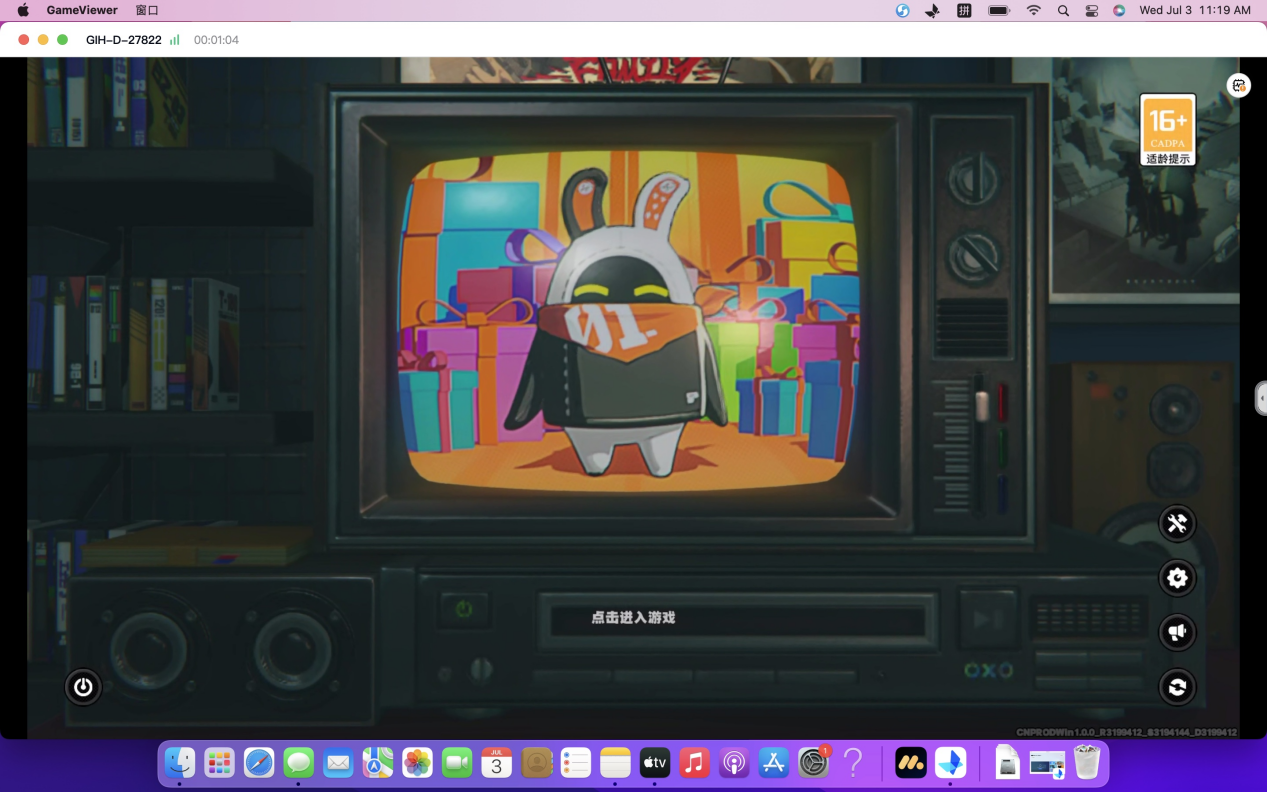Viewport: 1267px width, 792px height.
Task: Open Spotlight search
Action: coord(1063,10)
